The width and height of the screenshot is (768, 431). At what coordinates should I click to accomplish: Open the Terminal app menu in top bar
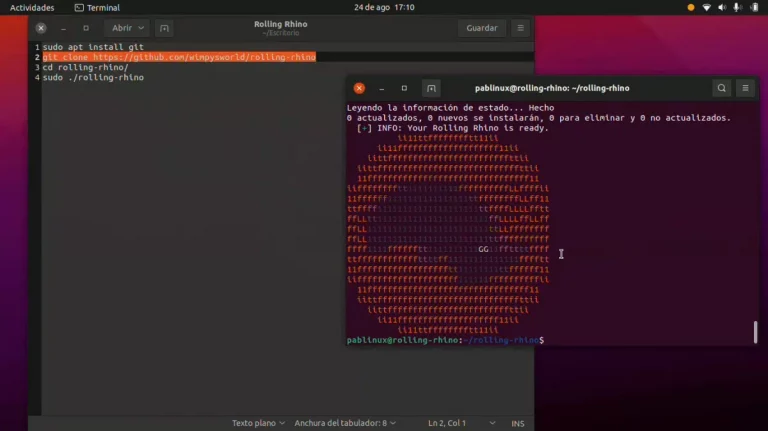pos(97,7)
